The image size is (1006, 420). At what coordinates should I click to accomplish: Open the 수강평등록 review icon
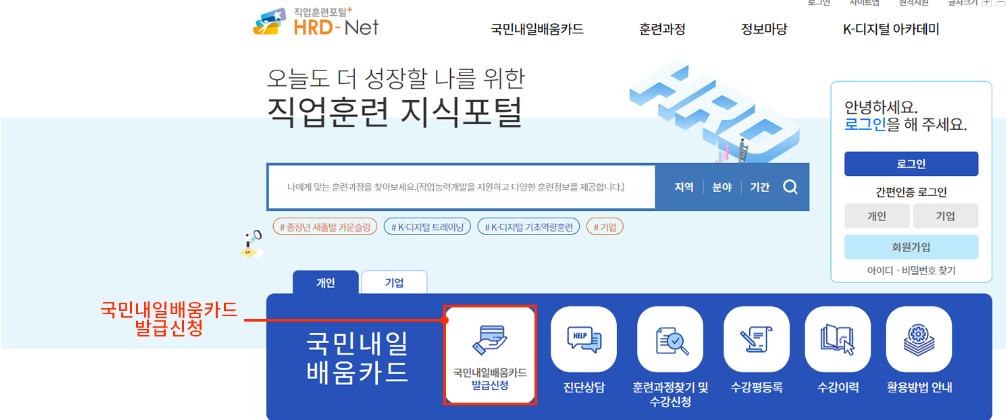(x=756, y=339)
